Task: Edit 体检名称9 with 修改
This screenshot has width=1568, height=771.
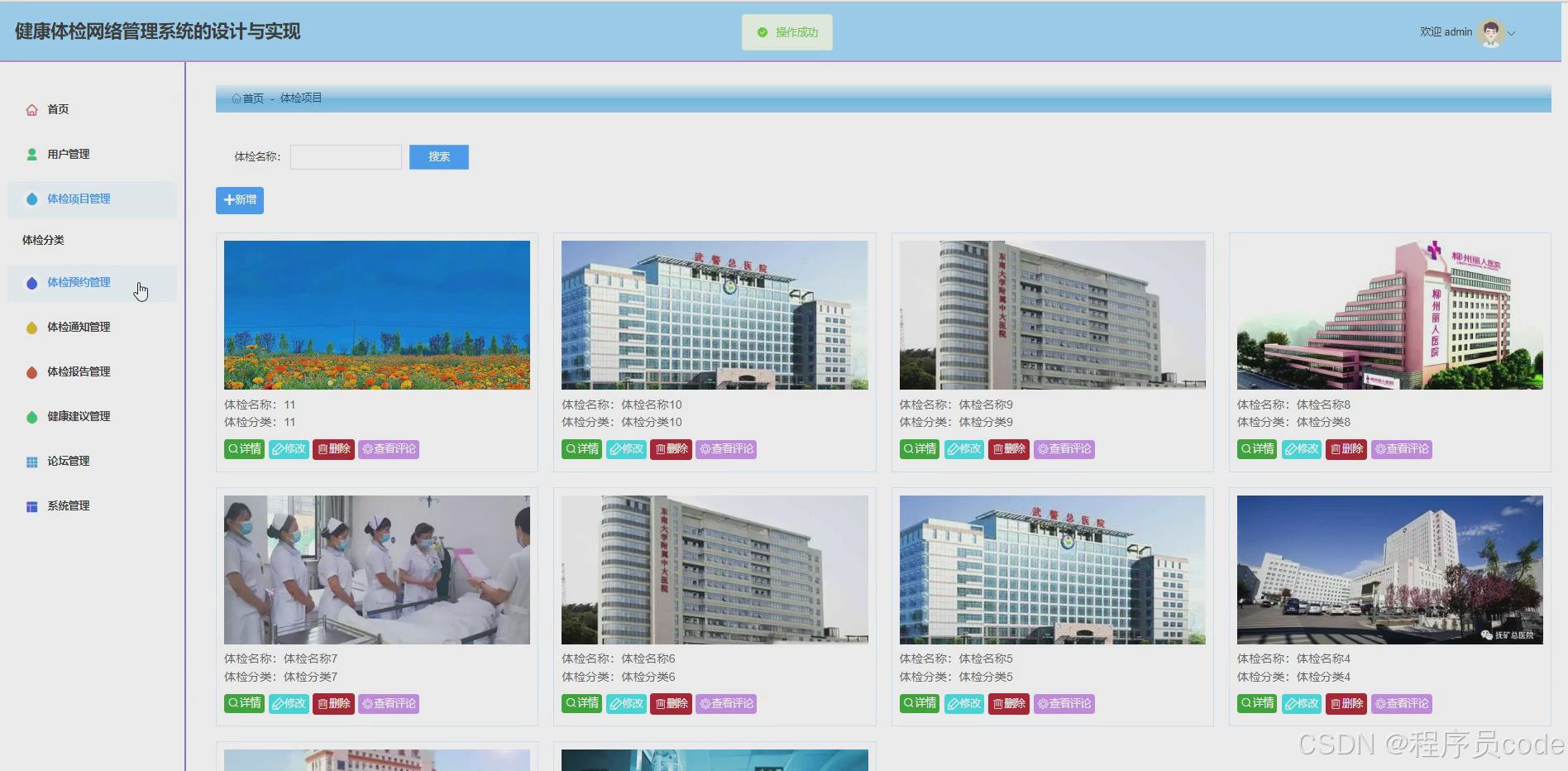Action: pos(965,449)
